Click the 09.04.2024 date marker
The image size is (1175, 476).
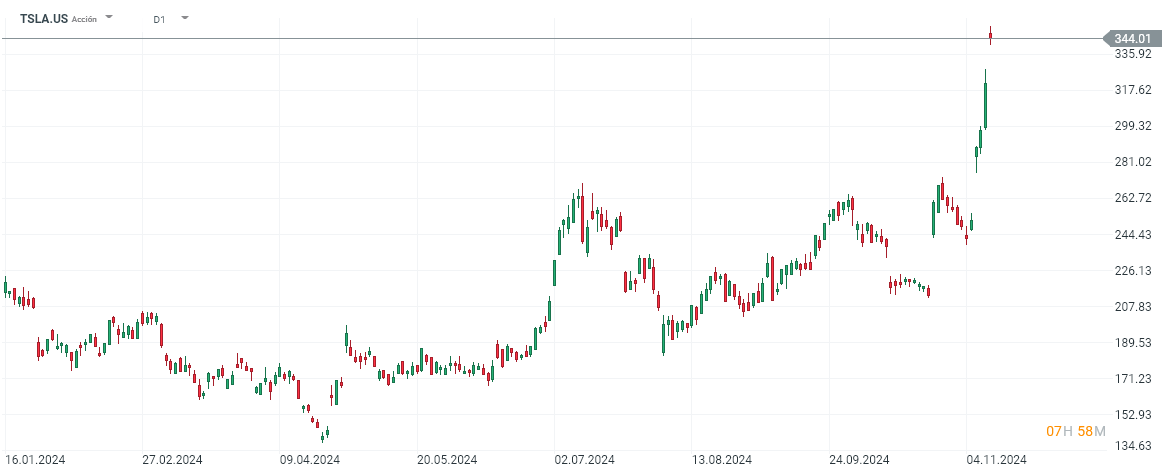309,460
